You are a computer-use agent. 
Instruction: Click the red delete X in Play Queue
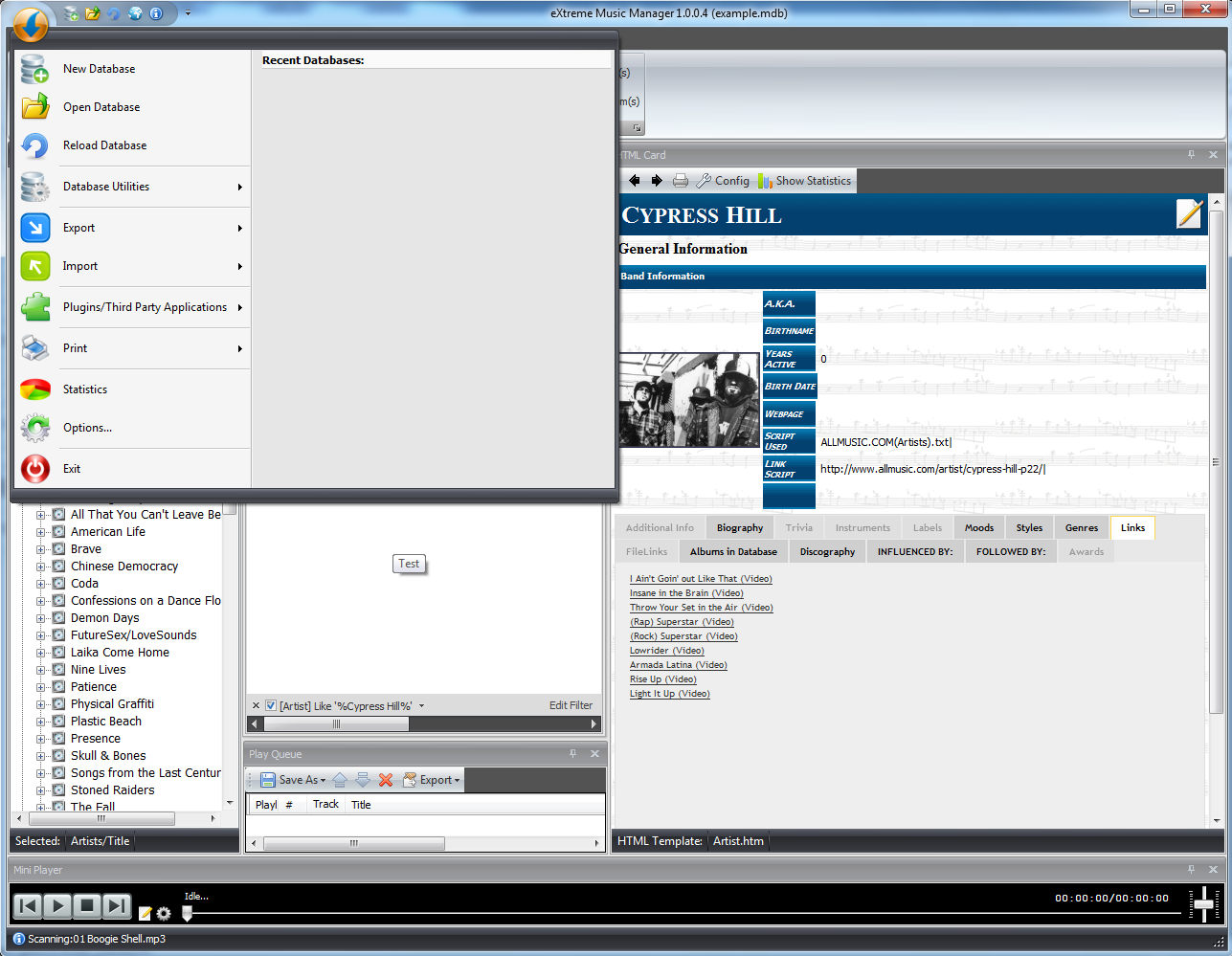(x=386, y=780)
